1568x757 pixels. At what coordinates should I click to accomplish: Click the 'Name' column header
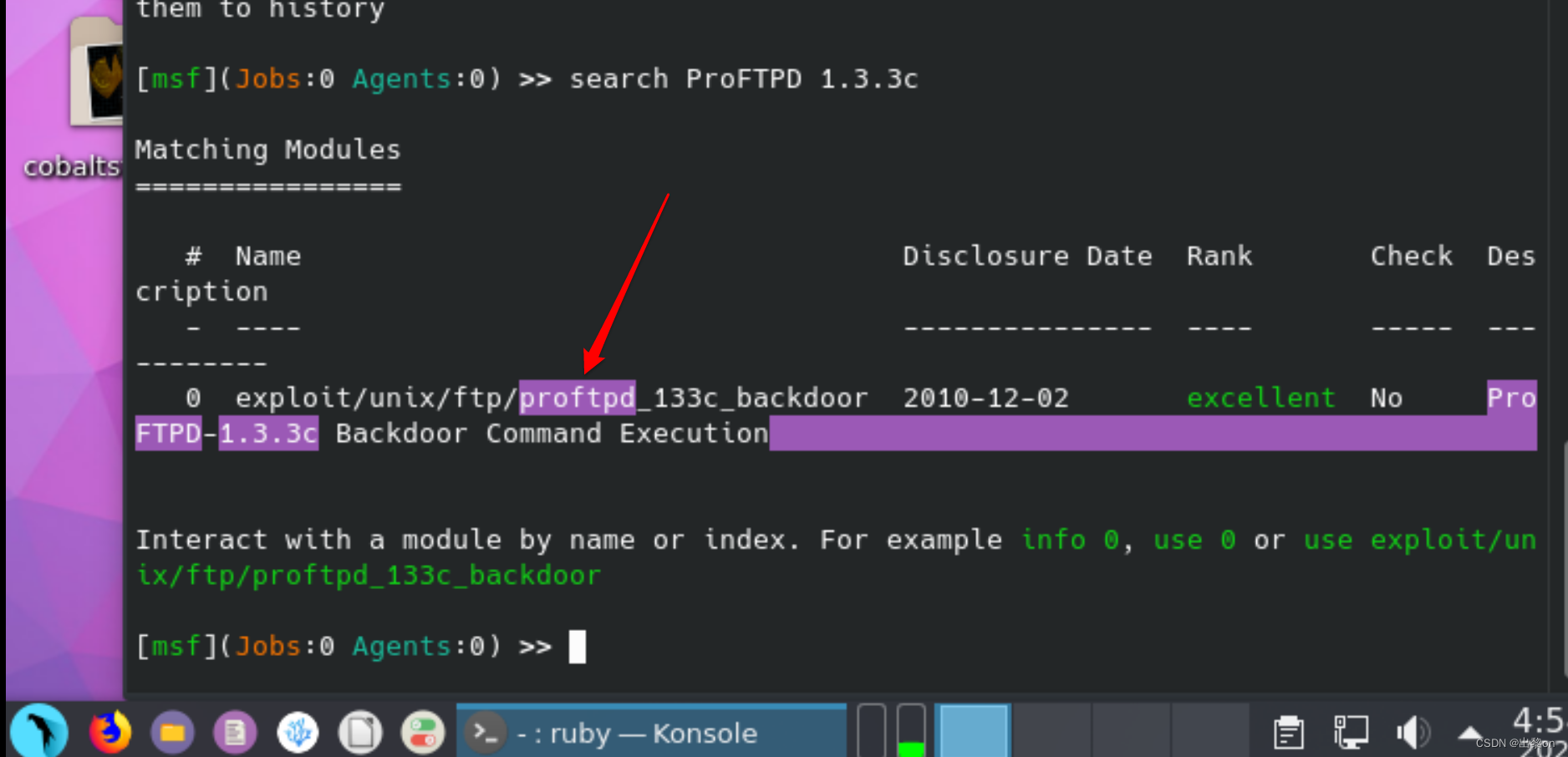(268, 256)
